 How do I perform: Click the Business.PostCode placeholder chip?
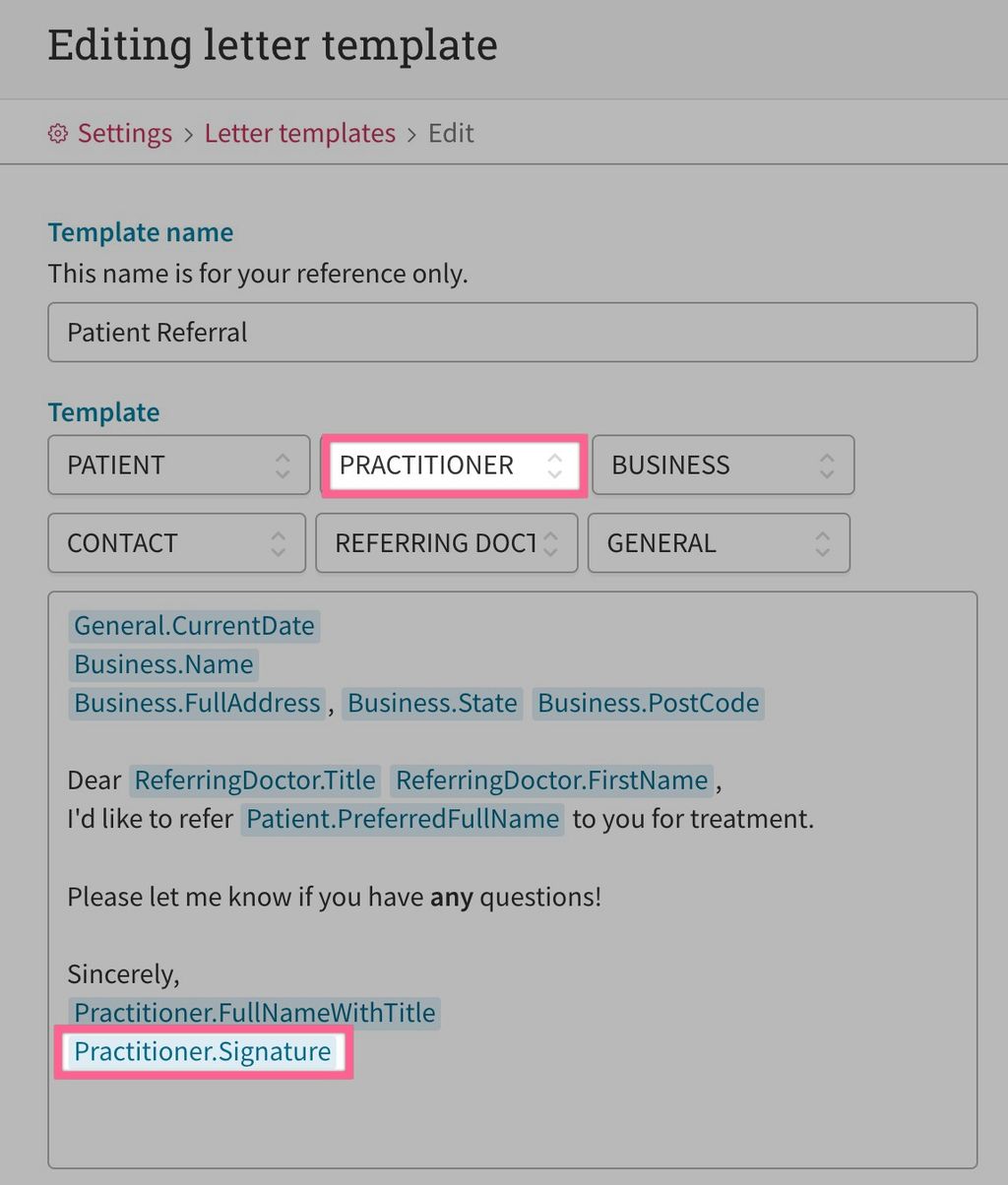click(x=648, y=703)
